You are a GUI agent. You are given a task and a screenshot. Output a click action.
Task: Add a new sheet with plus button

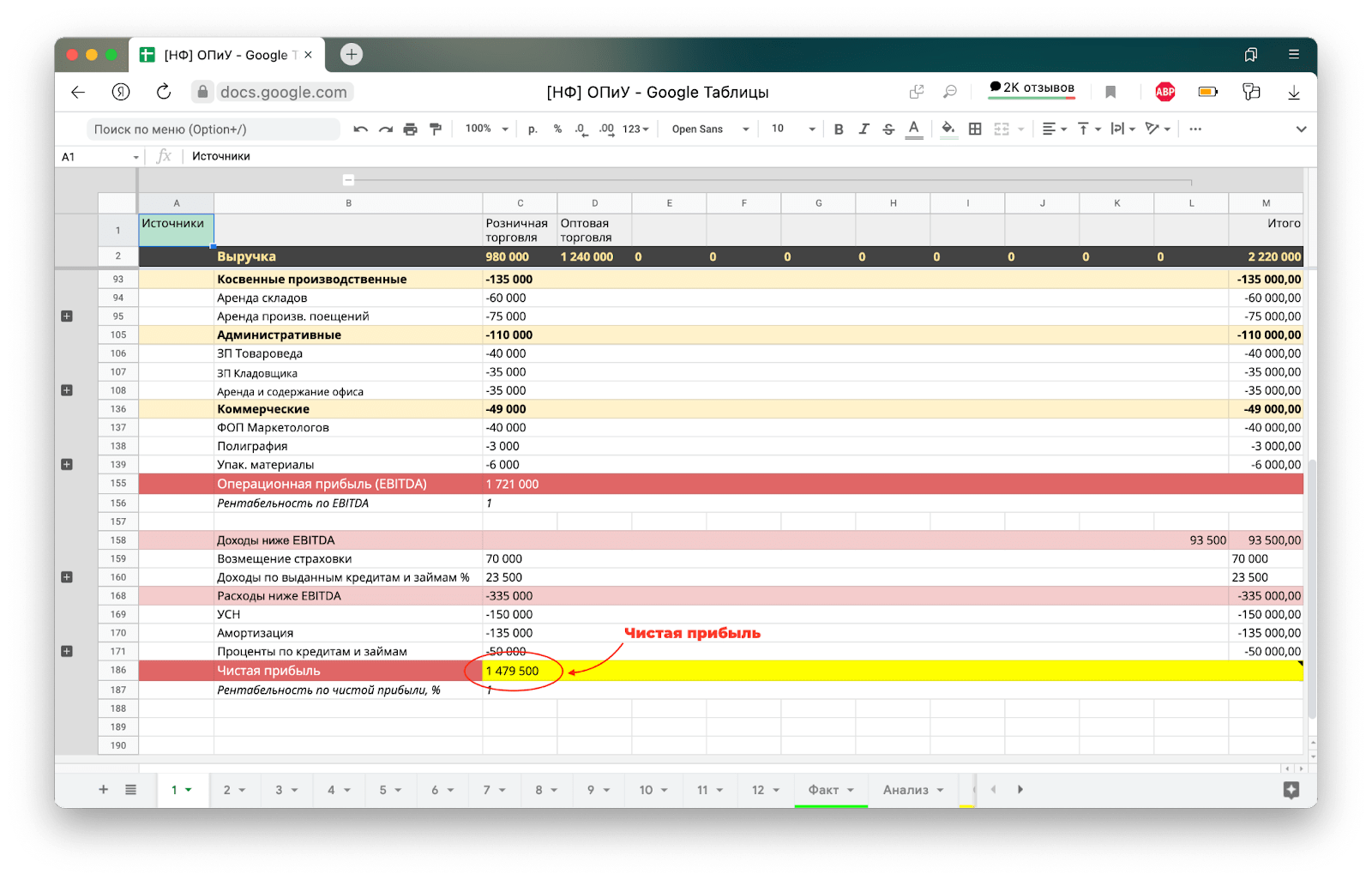click(x=103, y=790)
